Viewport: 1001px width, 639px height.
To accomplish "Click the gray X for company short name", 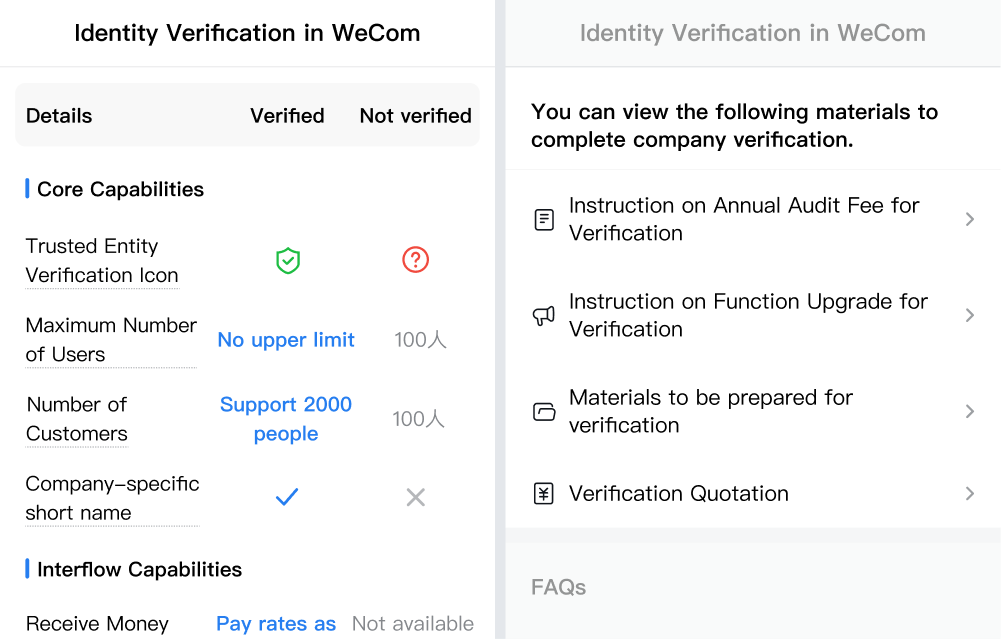I will (416, 497).
